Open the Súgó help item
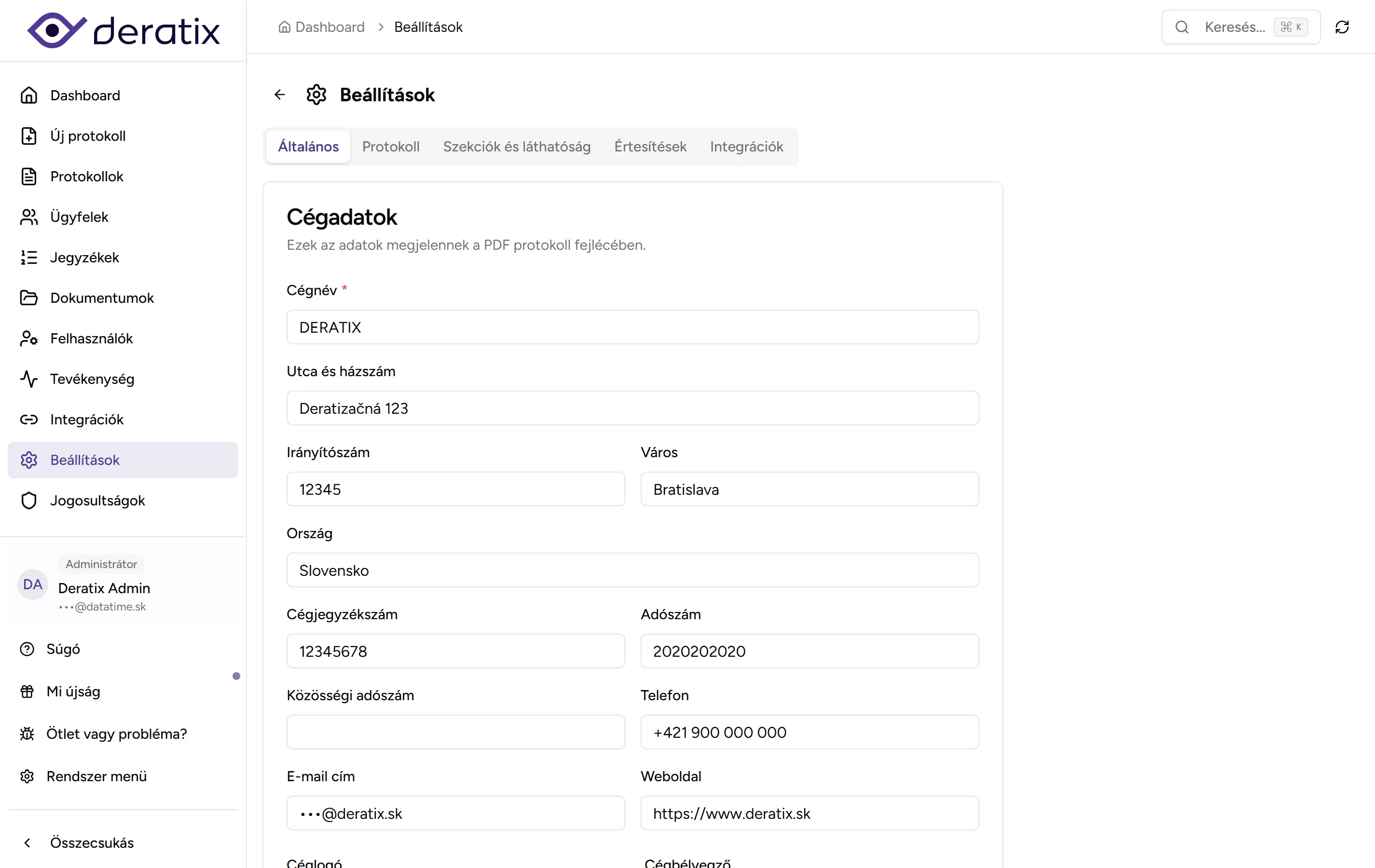1375x868 pixels. point(63,649)
